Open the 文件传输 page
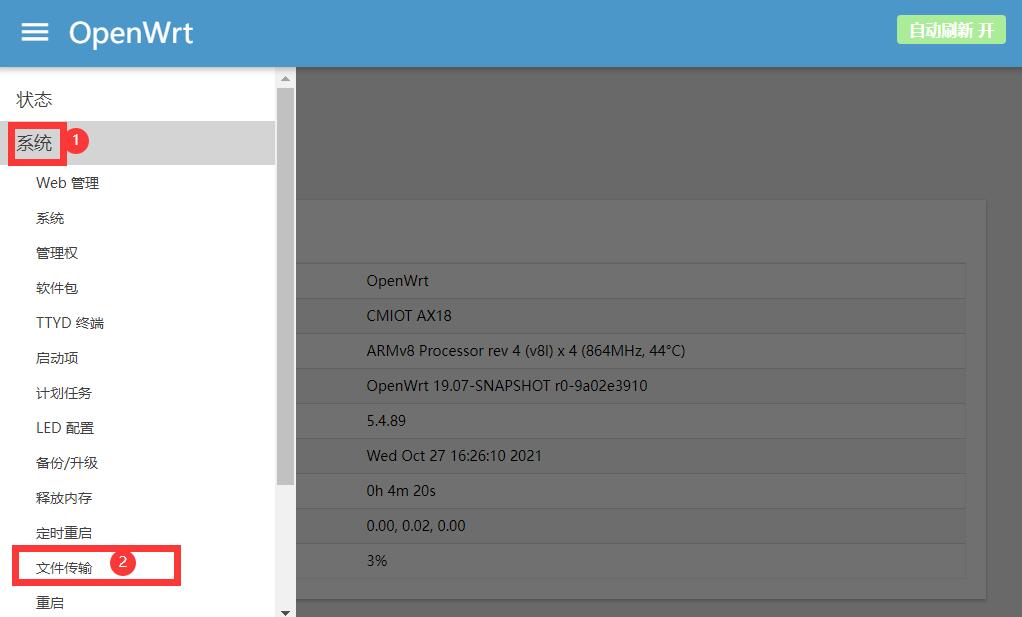Viewport: 1022px width, 617px height. tap(64, 568)
